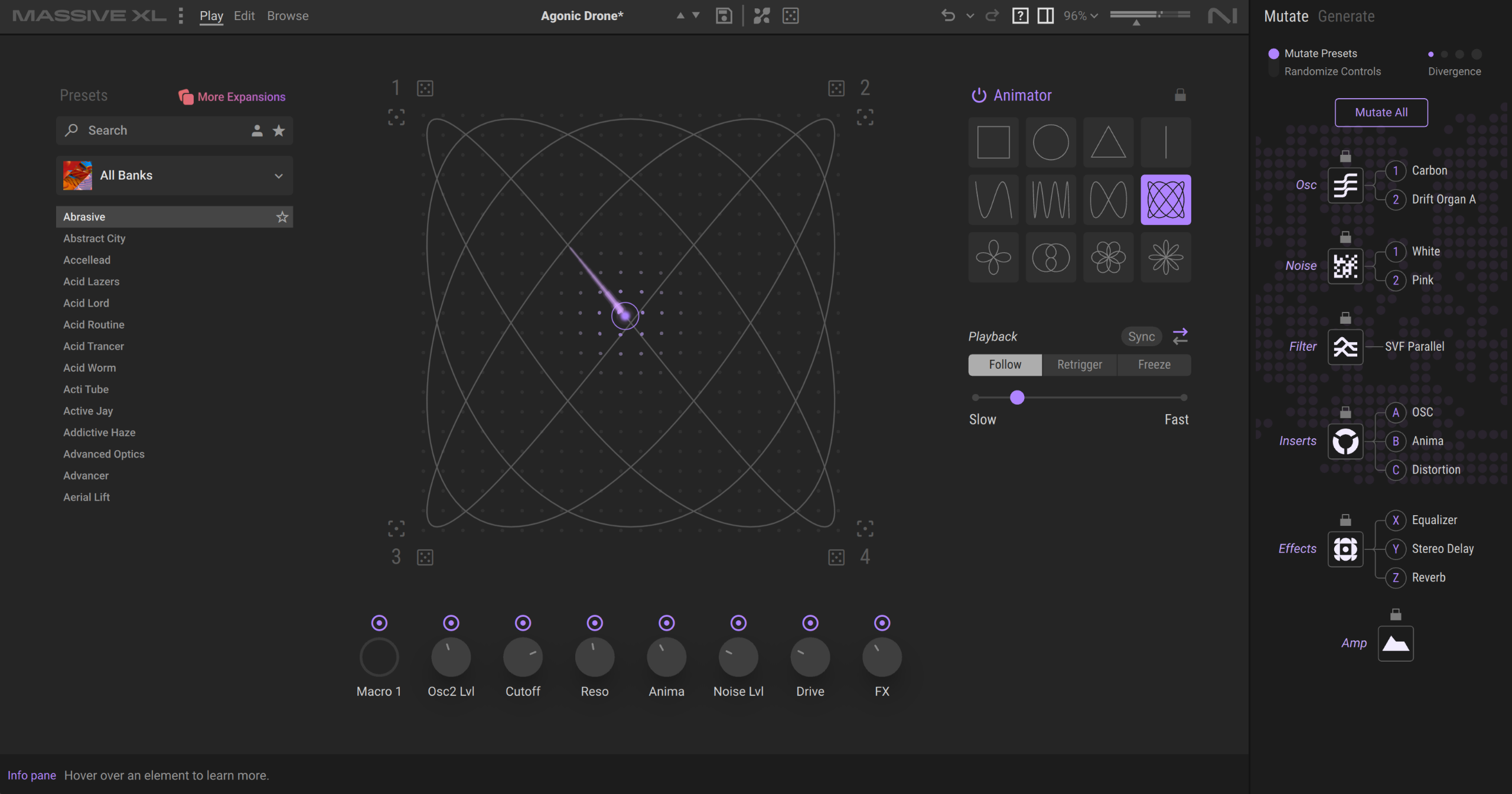Screen dimensions: 1512x794
Task: Click the Effects module icon
Action: click(x=1345, y=549)
